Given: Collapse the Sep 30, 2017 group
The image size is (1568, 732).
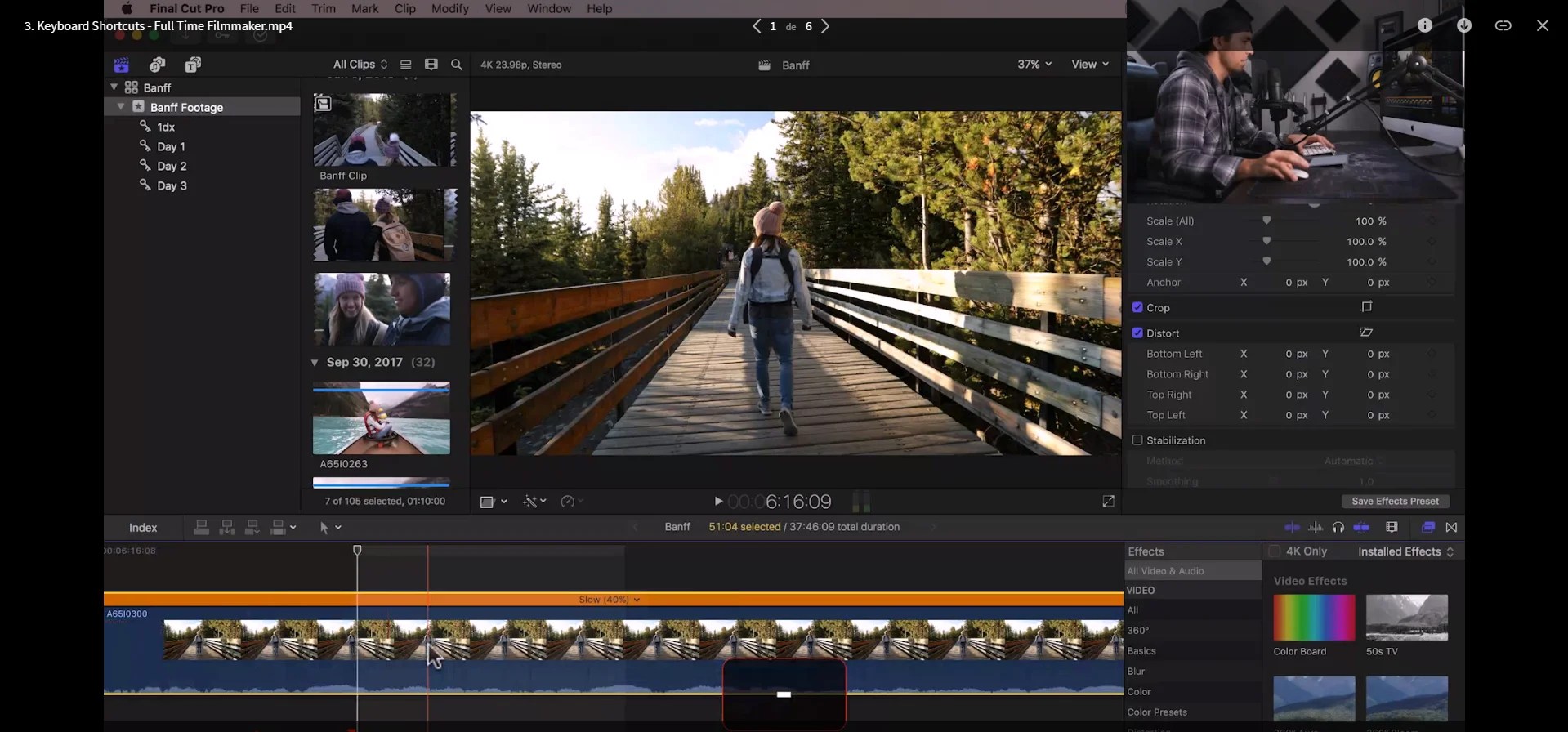Looking at the screenshot, I should (x=315, y=362).
